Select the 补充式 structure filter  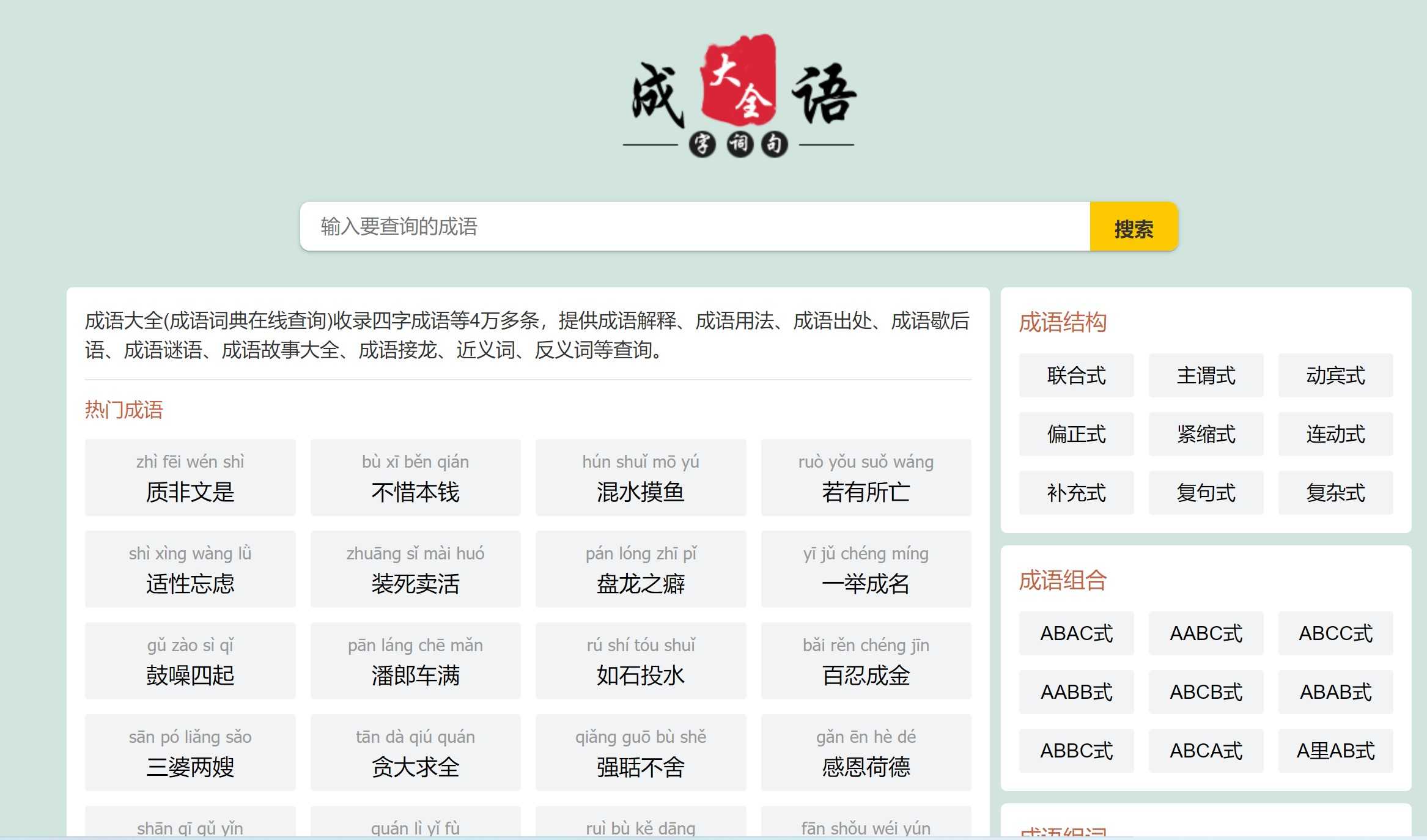coord(1076,493)
